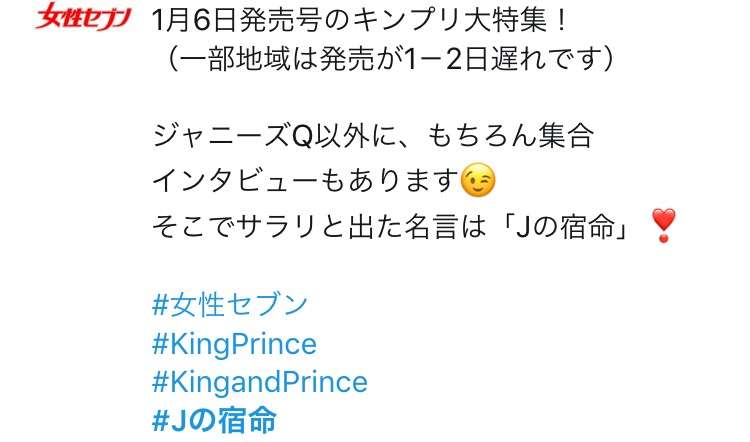
Task: Open the bold #Jの宿命 hashtag
Action: 214,421
